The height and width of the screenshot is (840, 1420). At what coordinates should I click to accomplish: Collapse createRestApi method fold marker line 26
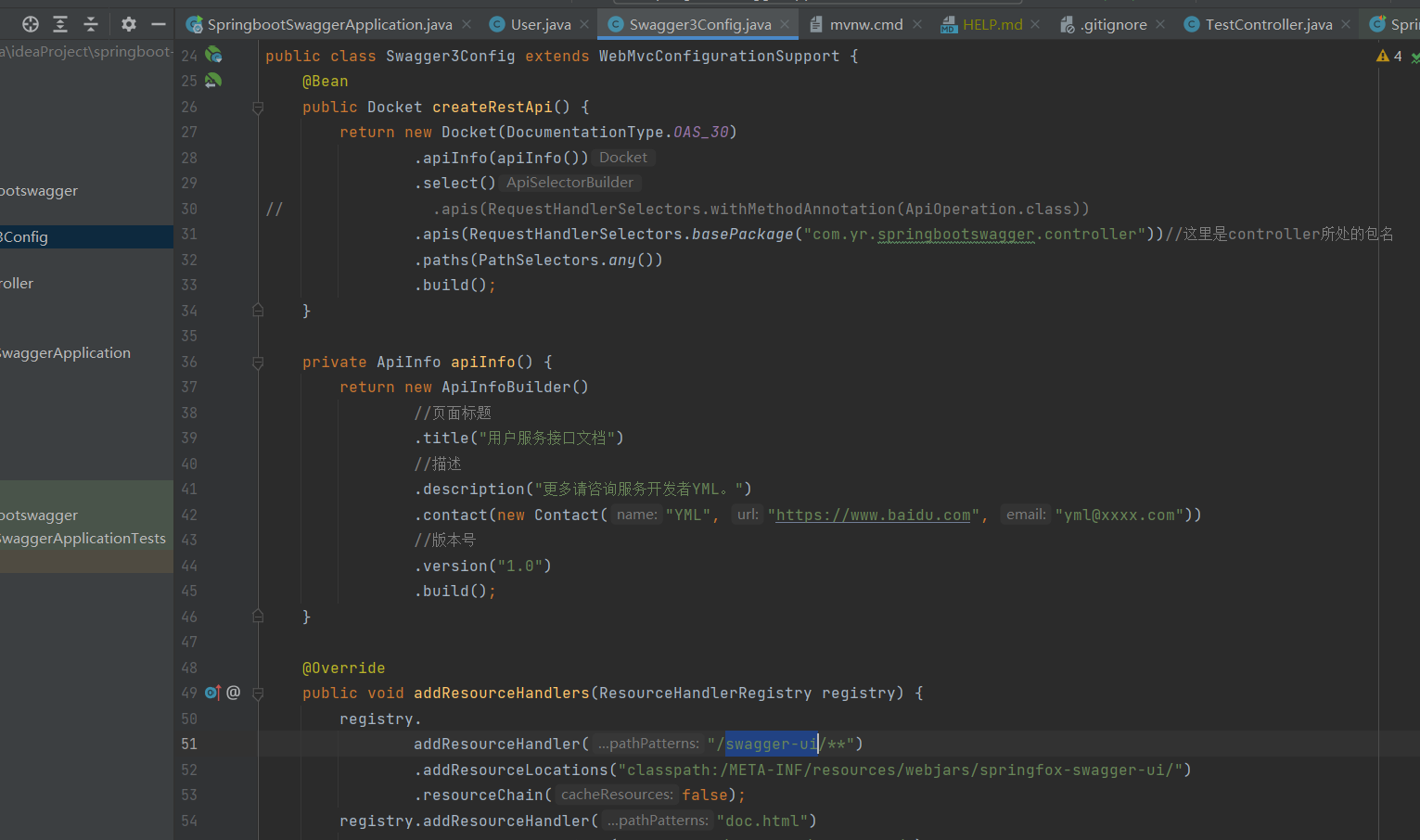pyautogui.click(x=258, y=108)
